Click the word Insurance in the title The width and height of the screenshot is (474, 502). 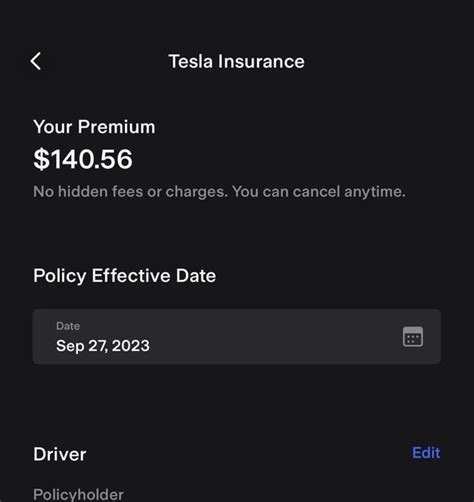click(x=261, y=61)
